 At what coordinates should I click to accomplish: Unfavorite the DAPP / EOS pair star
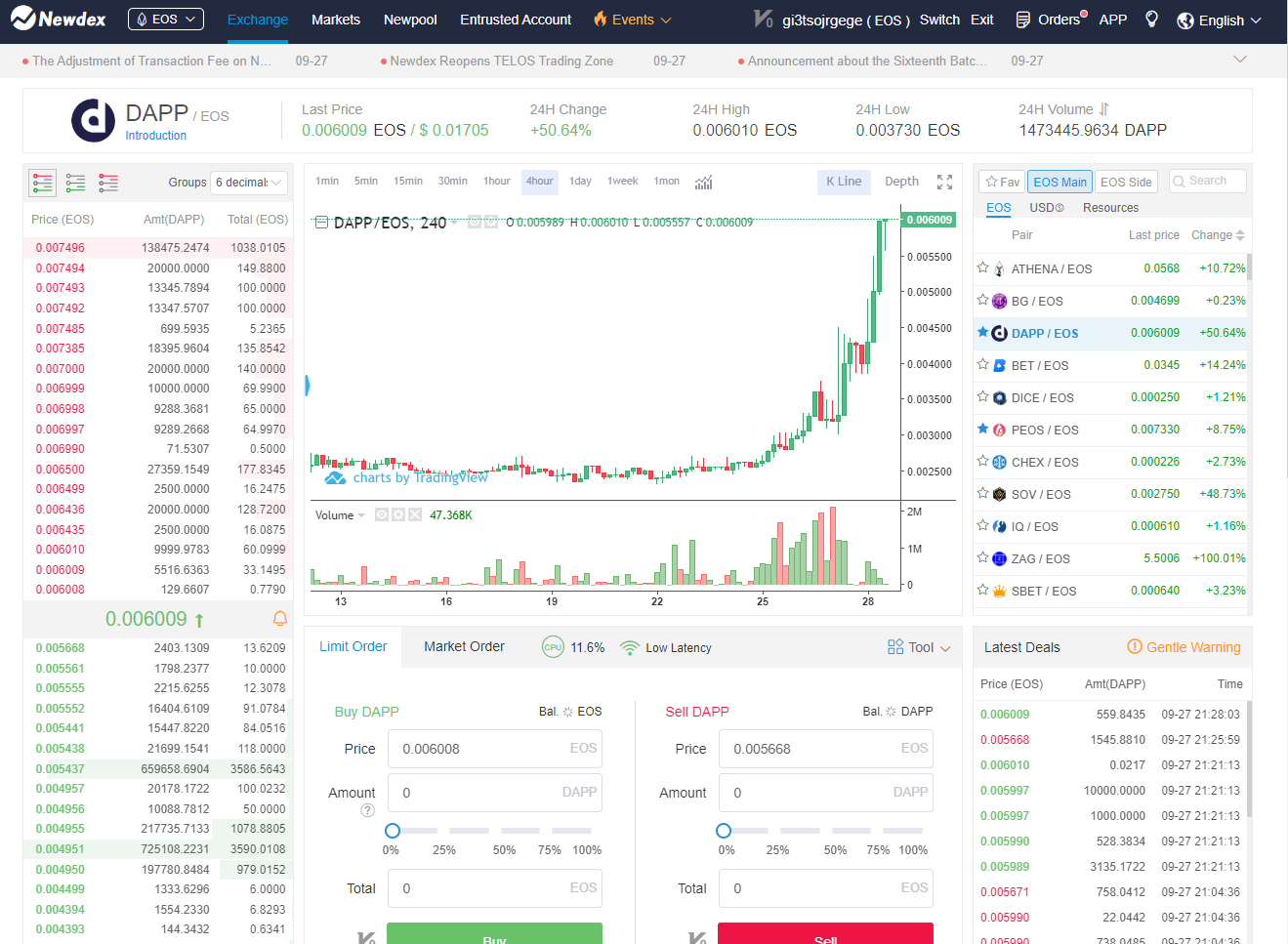(982, 332)
